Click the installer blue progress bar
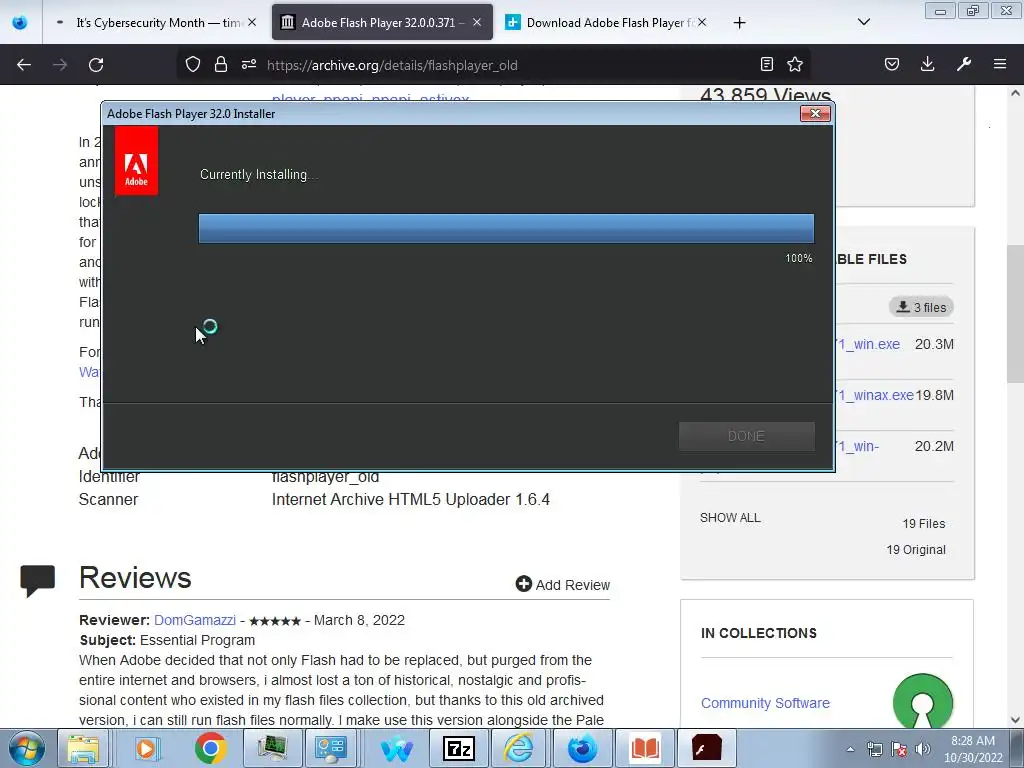The image size is (1024, 768). [506, 228]
